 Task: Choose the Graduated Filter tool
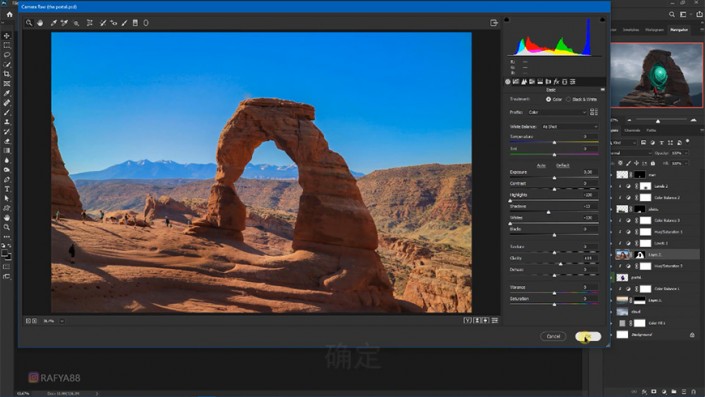pyautogui.click(x=135, y=23)
